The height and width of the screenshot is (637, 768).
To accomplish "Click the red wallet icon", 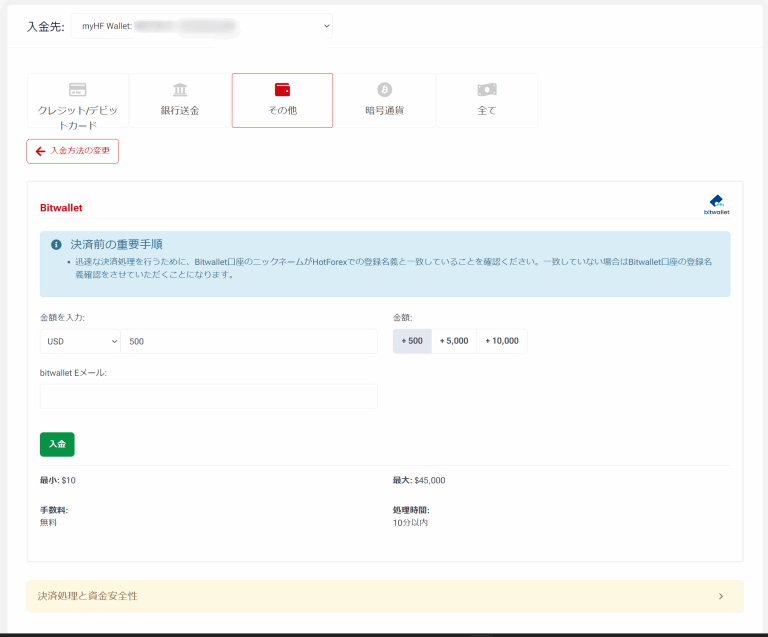I will [x=282, y=89].
